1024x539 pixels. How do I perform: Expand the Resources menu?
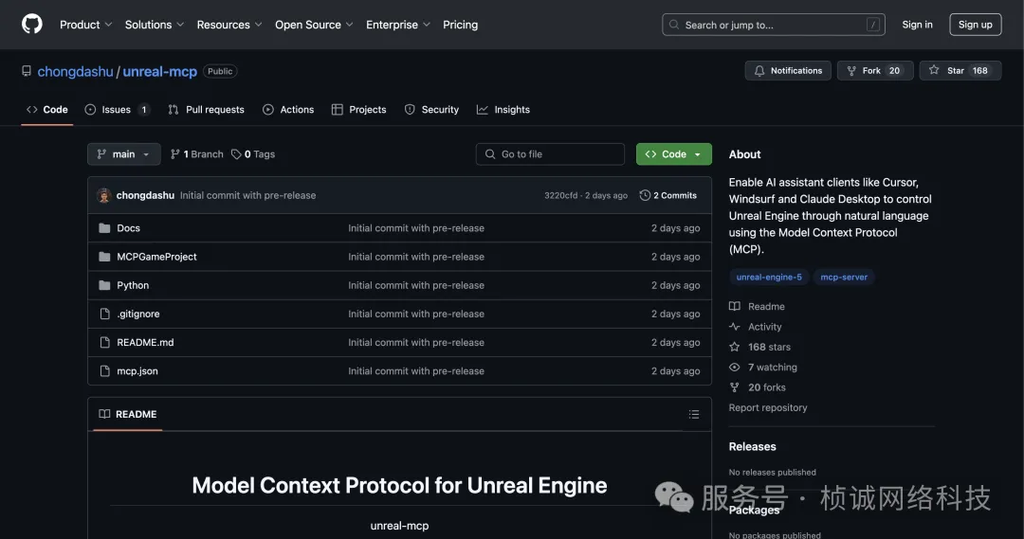[229, 25]
